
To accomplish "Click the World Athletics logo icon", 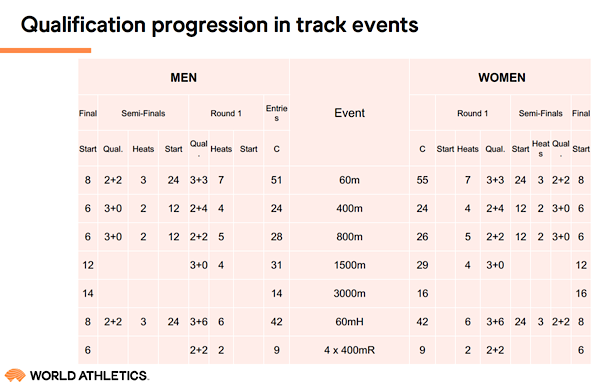I will (x=15, y=375).
